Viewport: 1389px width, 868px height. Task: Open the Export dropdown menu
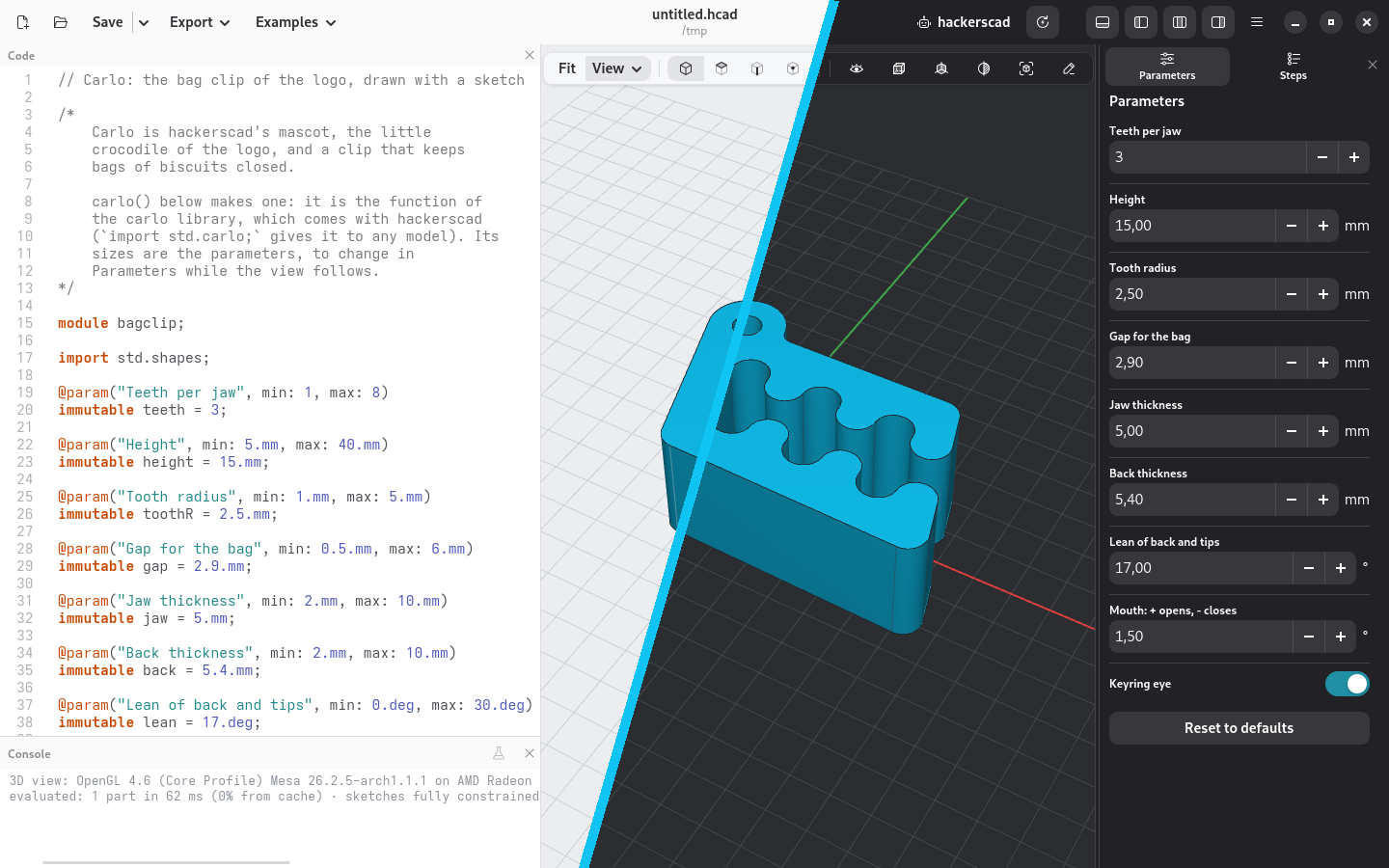[x=200, y=22]
